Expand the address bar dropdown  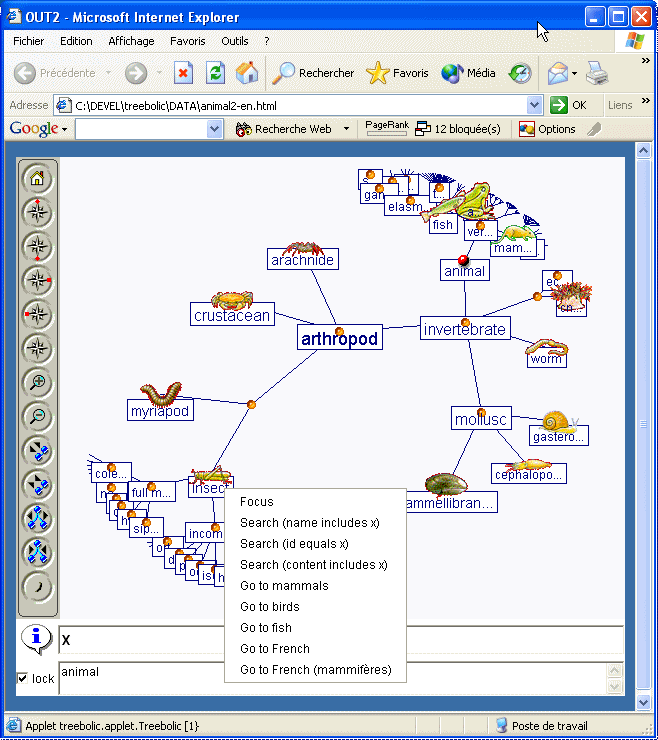click(x=534, y=105)
